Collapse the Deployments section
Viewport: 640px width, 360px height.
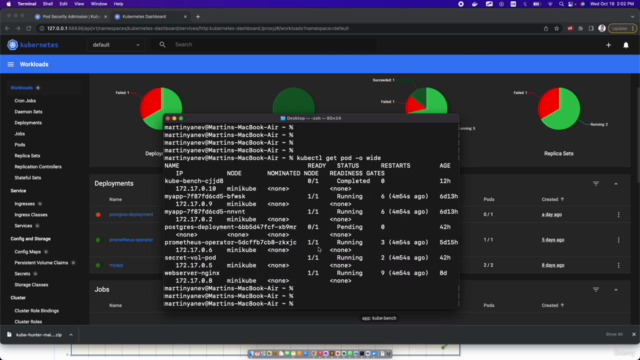tap(616, 184)
